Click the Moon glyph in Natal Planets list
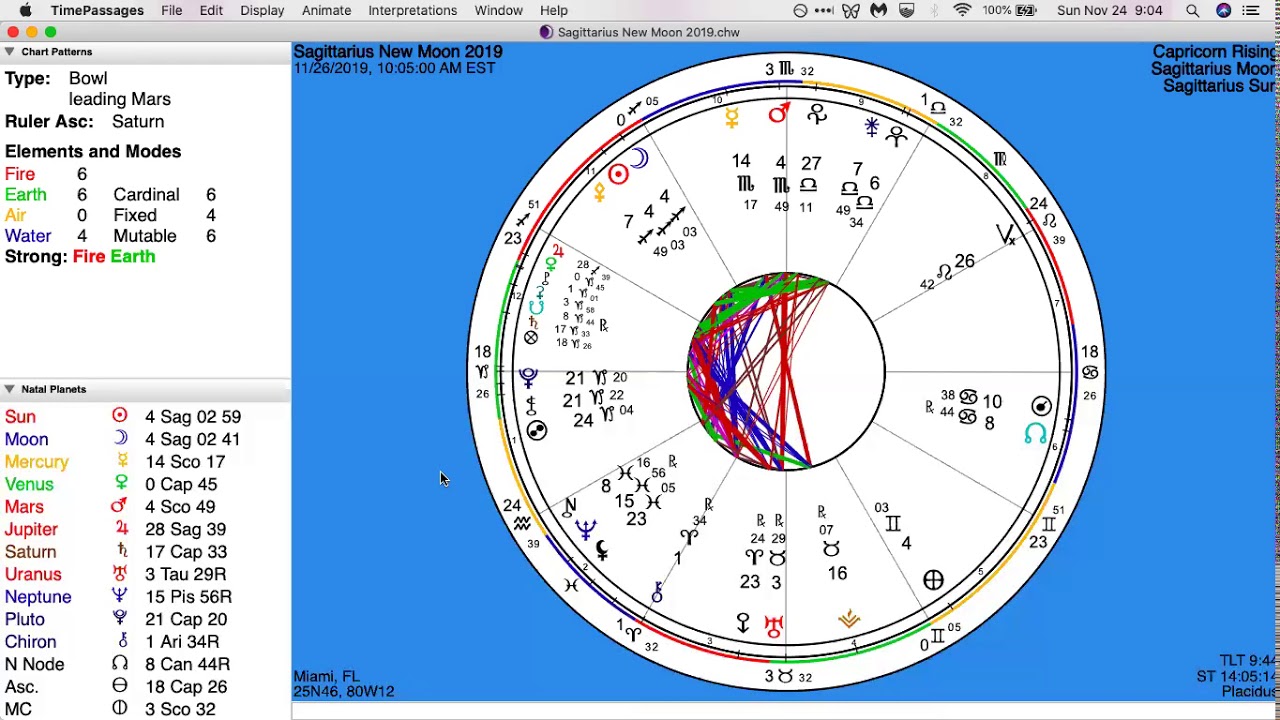 (x=120, y=439)
